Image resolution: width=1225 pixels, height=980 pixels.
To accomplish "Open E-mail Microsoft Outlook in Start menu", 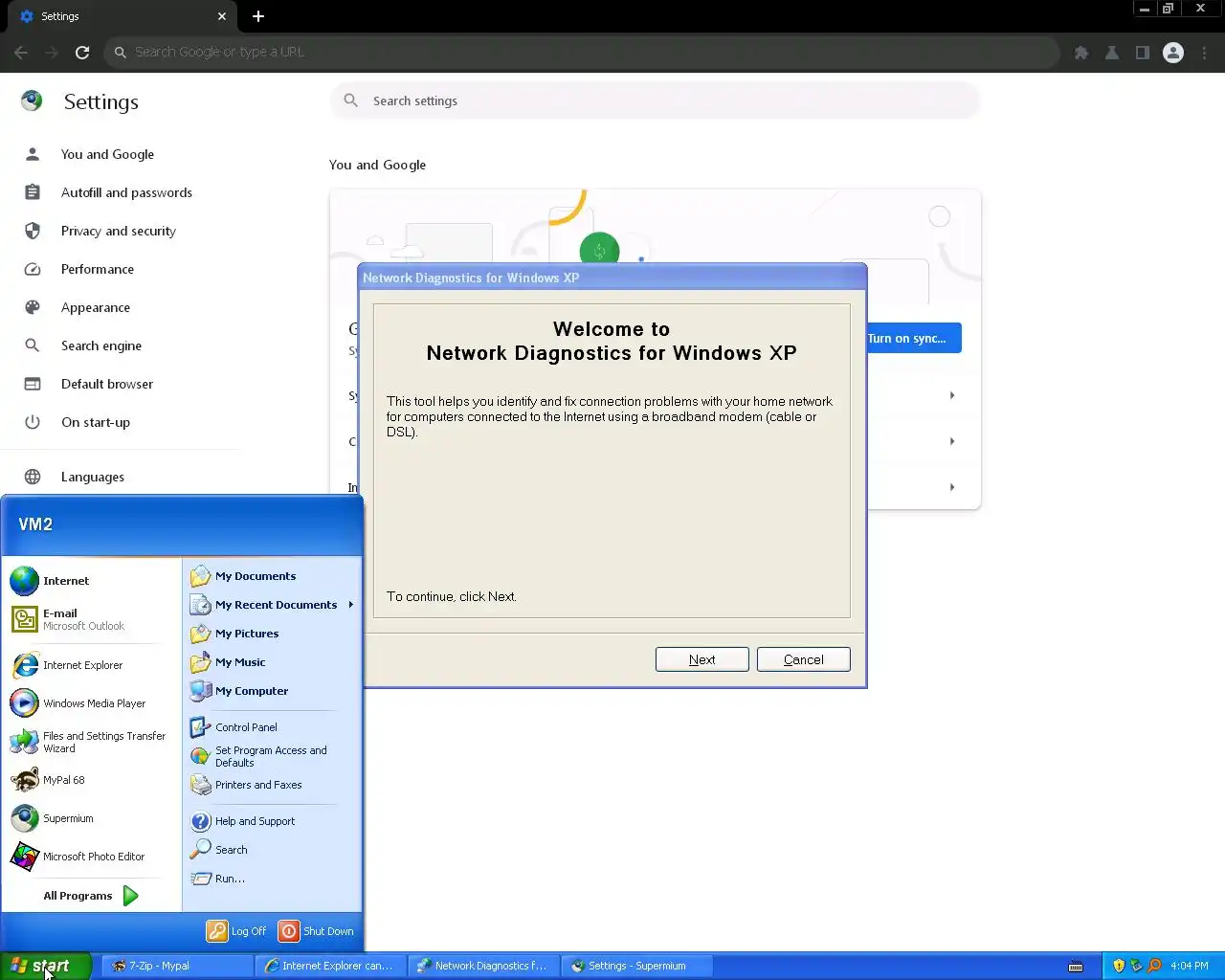I will coord(92,619).
